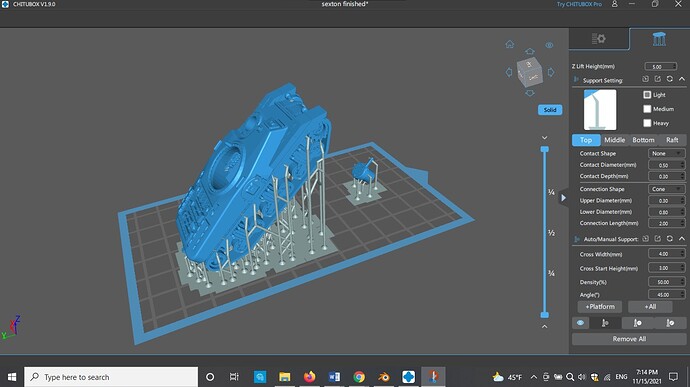Open Blender from the taskbar

point(384,377)
